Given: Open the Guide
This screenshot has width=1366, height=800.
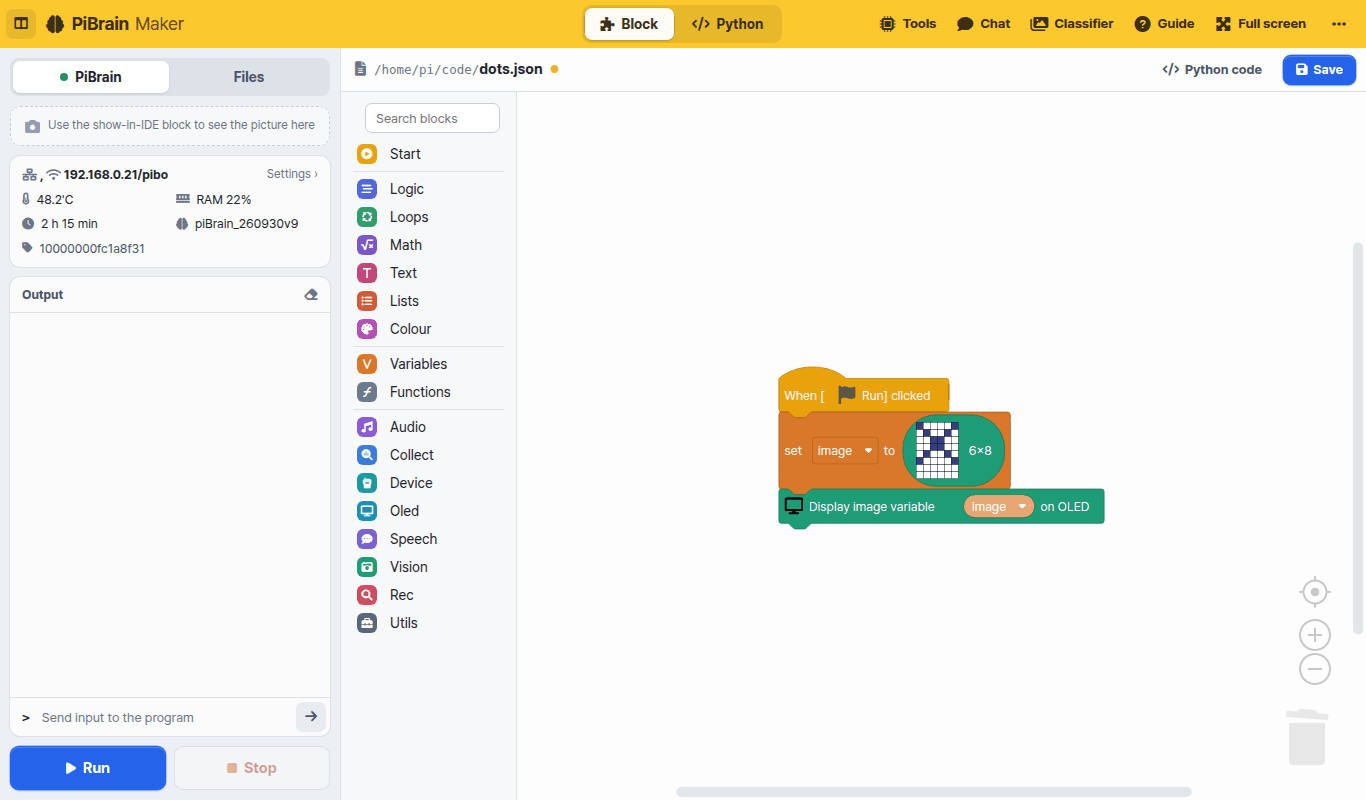Looking at the screenshot, I should pos(1165,24).
